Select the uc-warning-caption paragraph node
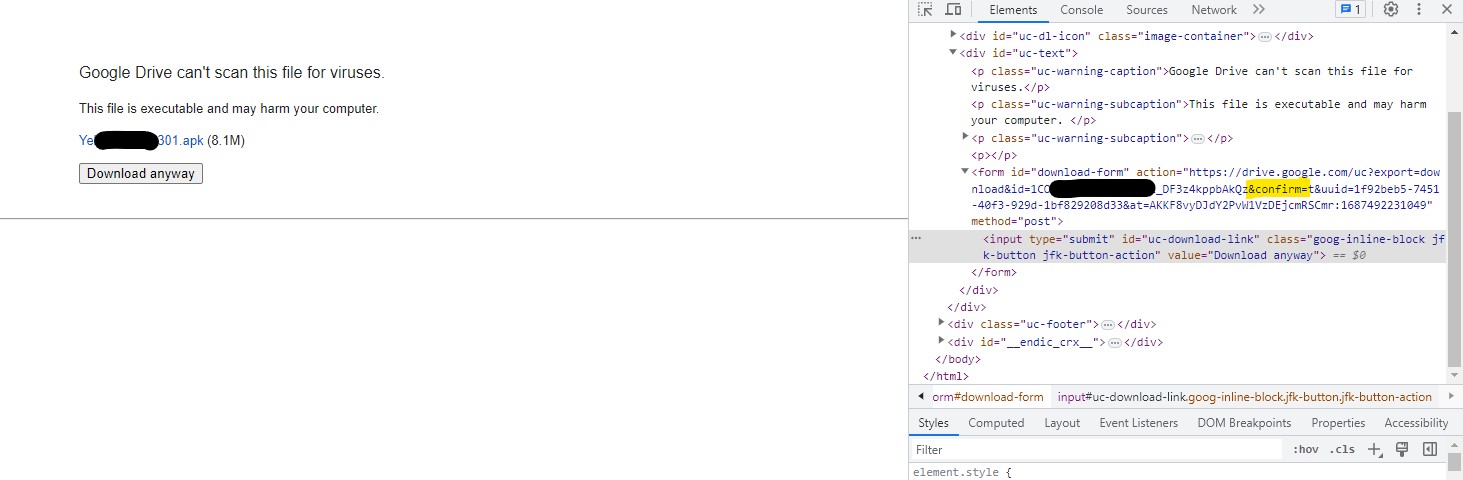Screen dimensions: 1463x480 point(1192,79)
